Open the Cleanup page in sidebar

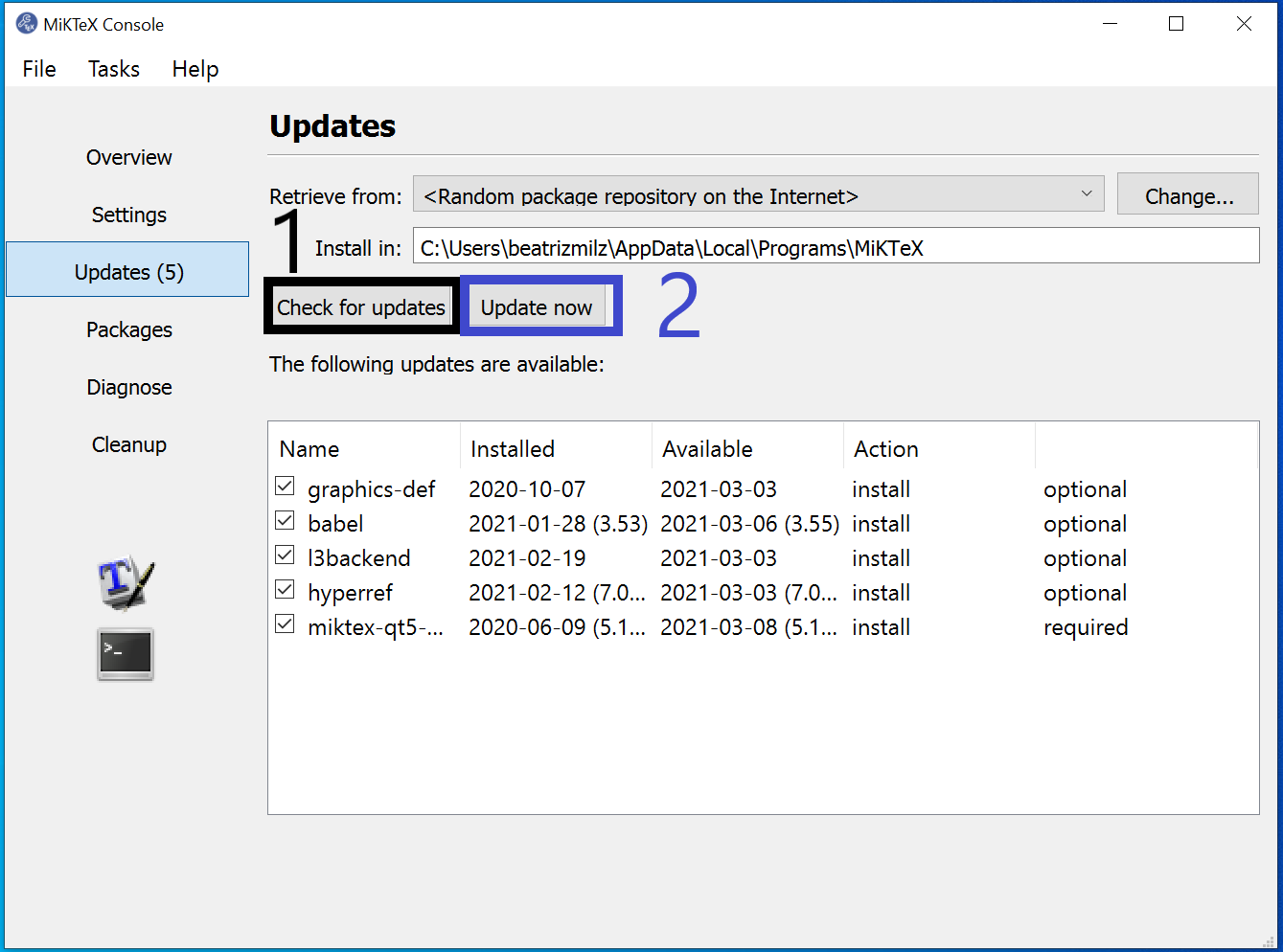point(128,444)
